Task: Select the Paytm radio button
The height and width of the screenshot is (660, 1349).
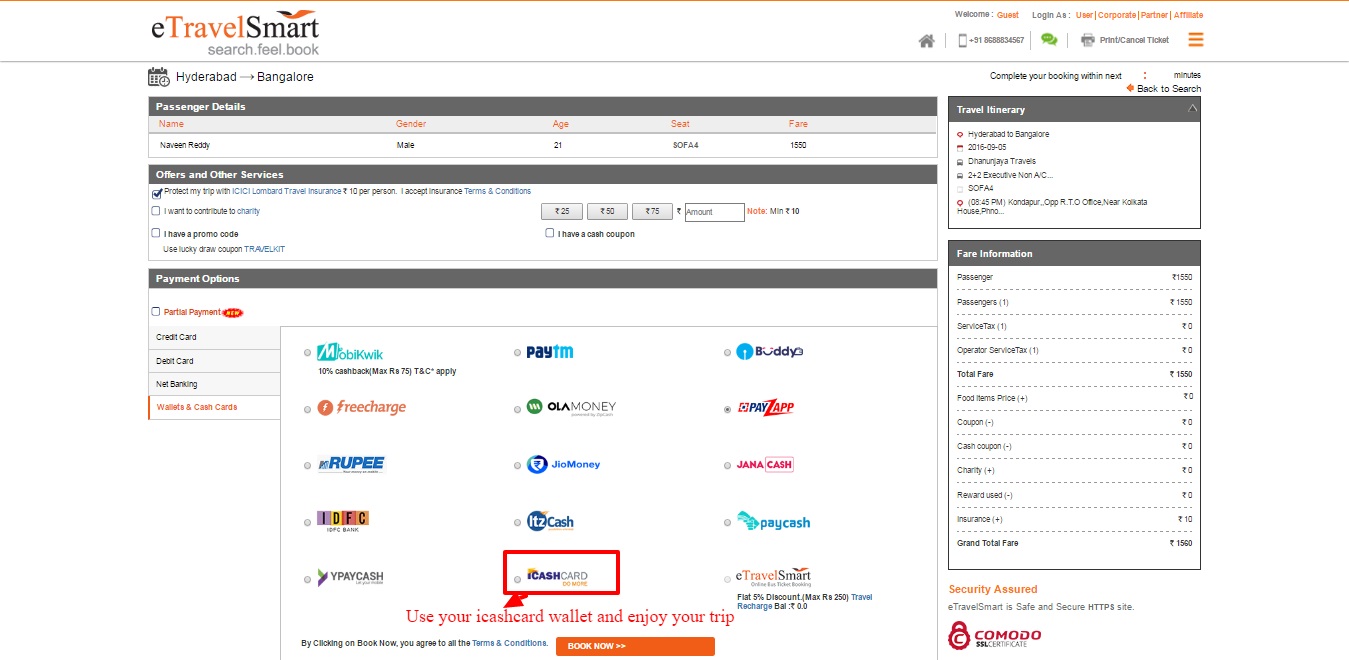Action: tap(517, 352)
